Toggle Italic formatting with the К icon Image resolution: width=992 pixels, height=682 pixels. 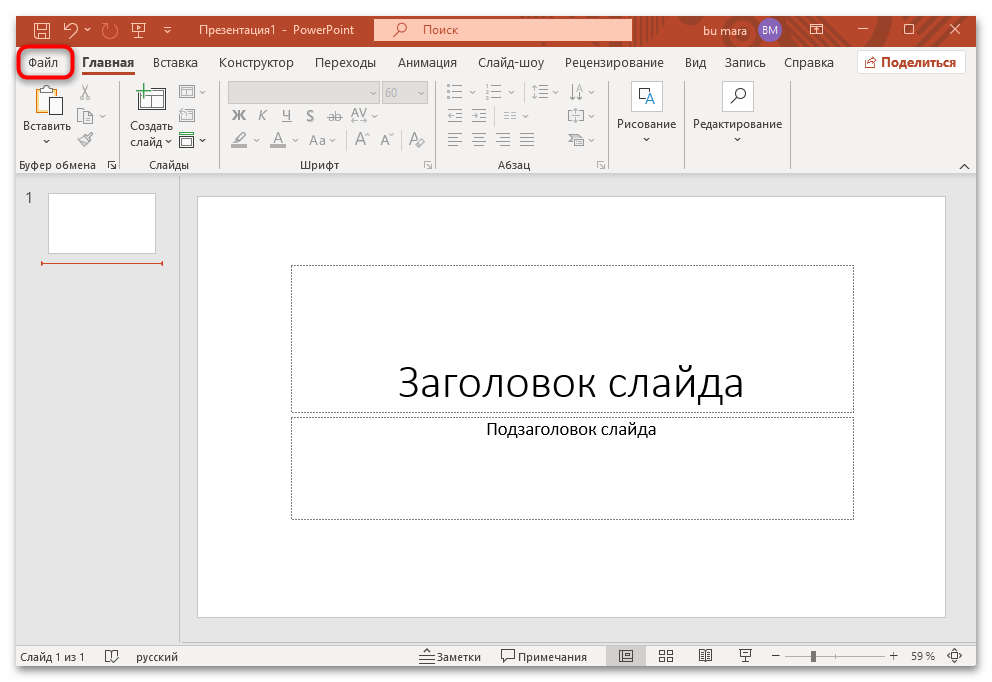tap(262, 115)
